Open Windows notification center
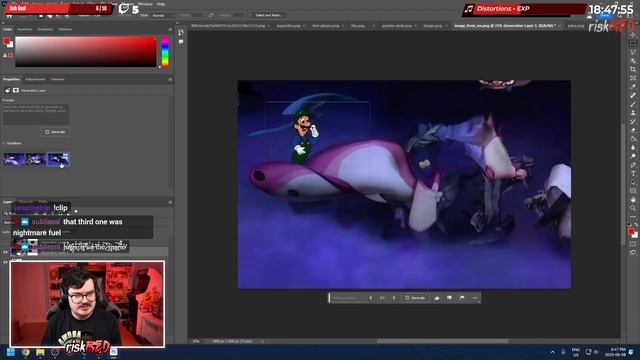640x360 pixels. tap(632, 352)
